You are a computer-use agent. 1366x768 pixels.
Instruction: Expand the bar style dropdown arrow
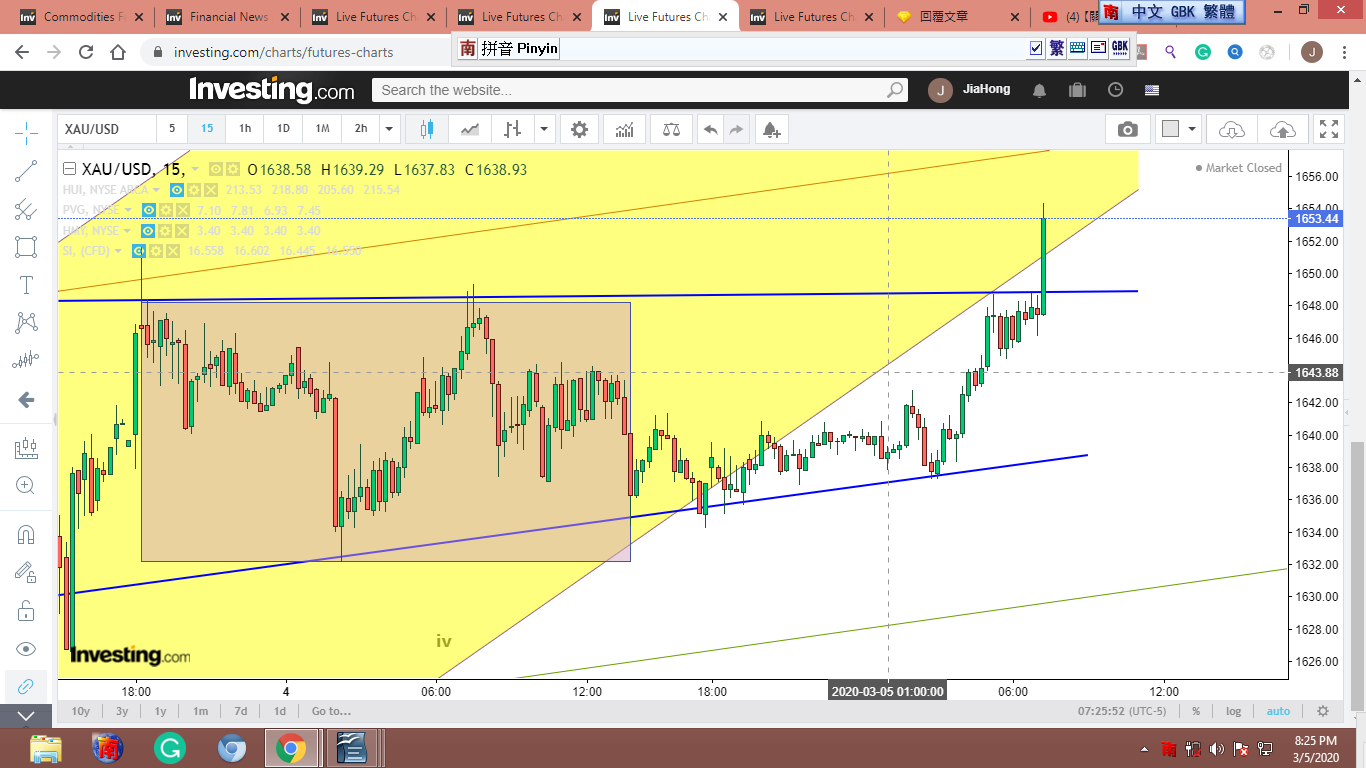point(544,129)
